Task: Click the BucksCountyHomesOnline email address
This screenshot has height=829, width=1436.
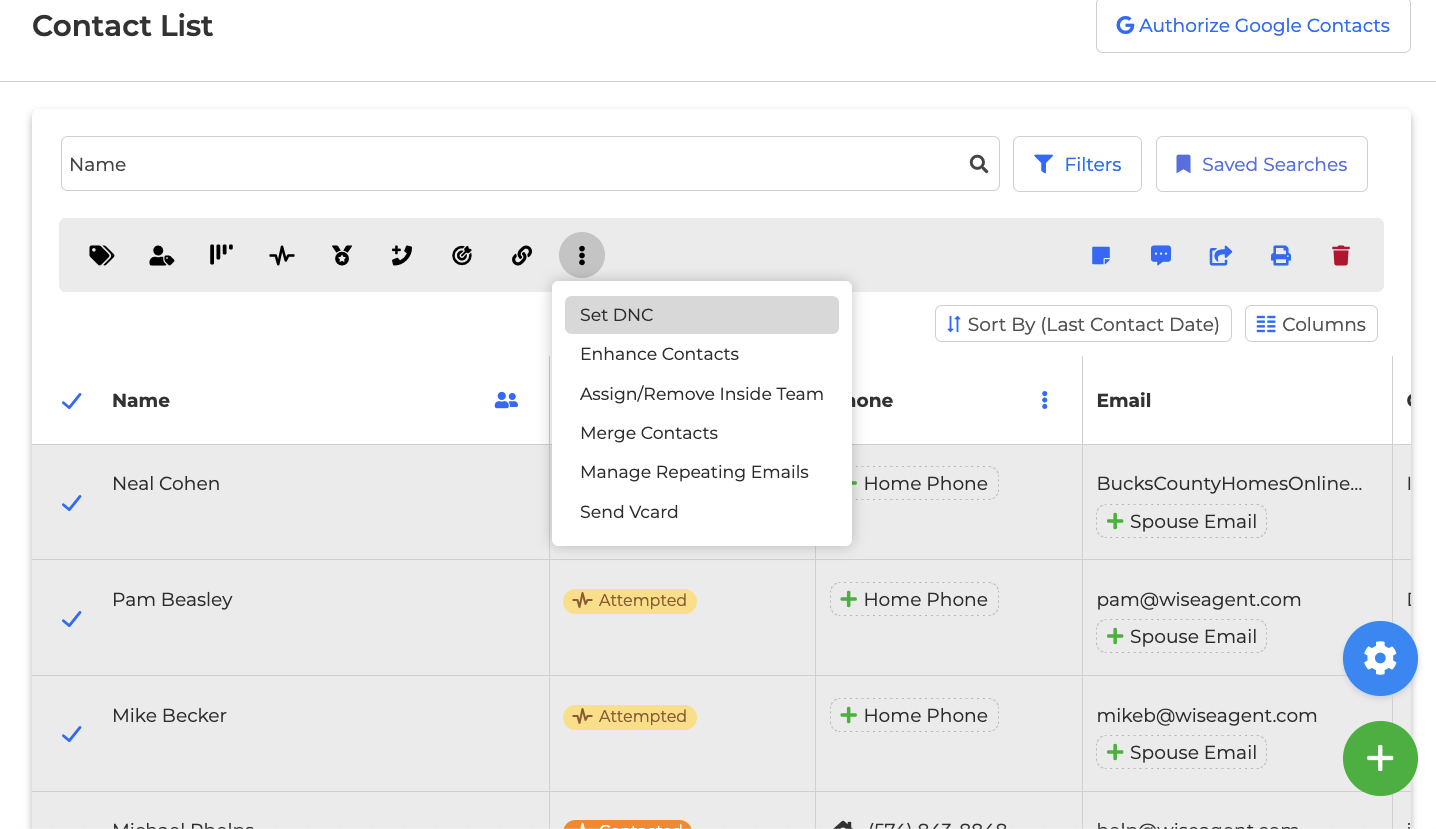Action: 1229,483
